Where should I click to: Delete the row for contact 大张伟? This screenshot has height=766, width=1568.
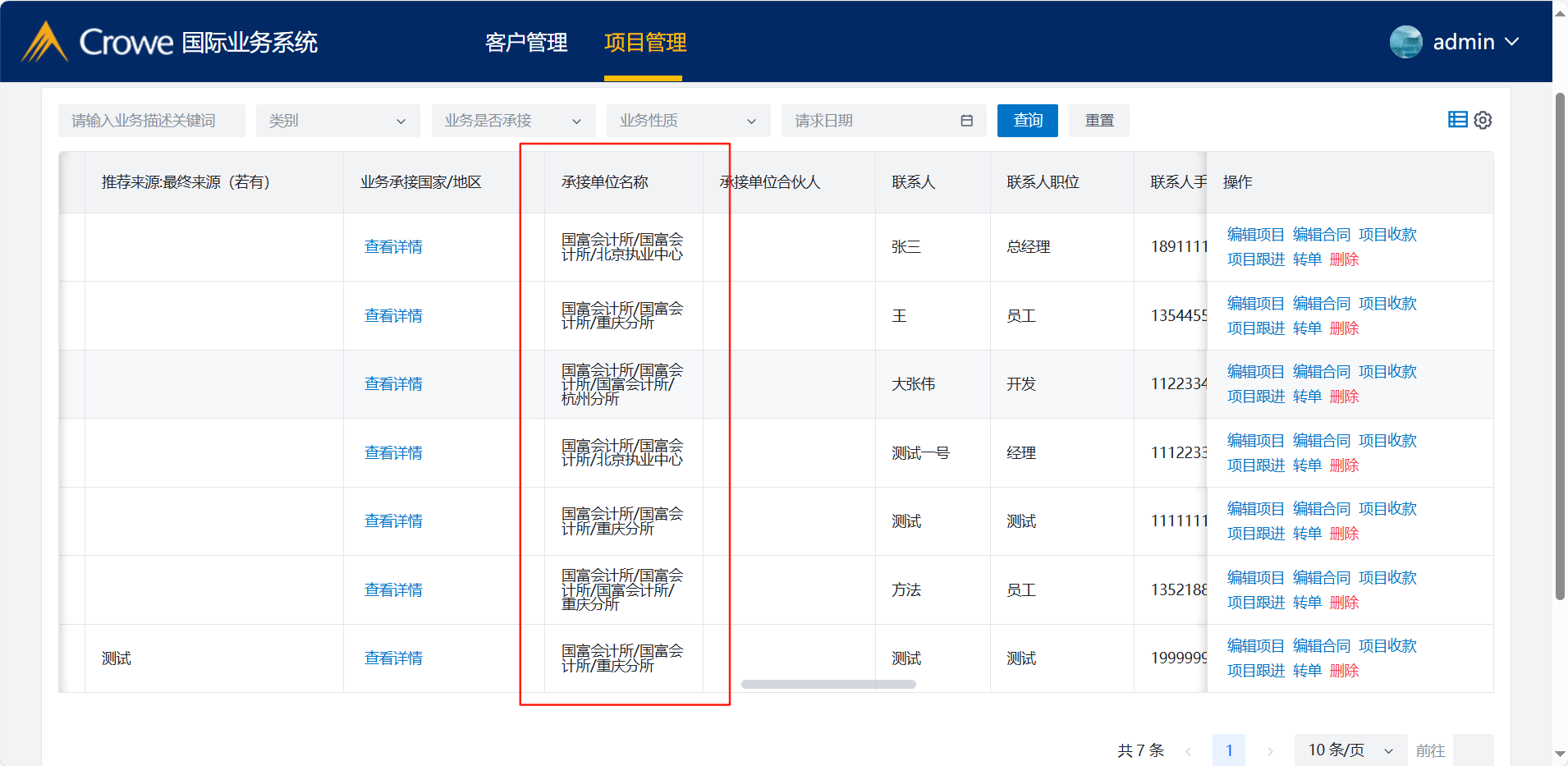(1344, 397)
